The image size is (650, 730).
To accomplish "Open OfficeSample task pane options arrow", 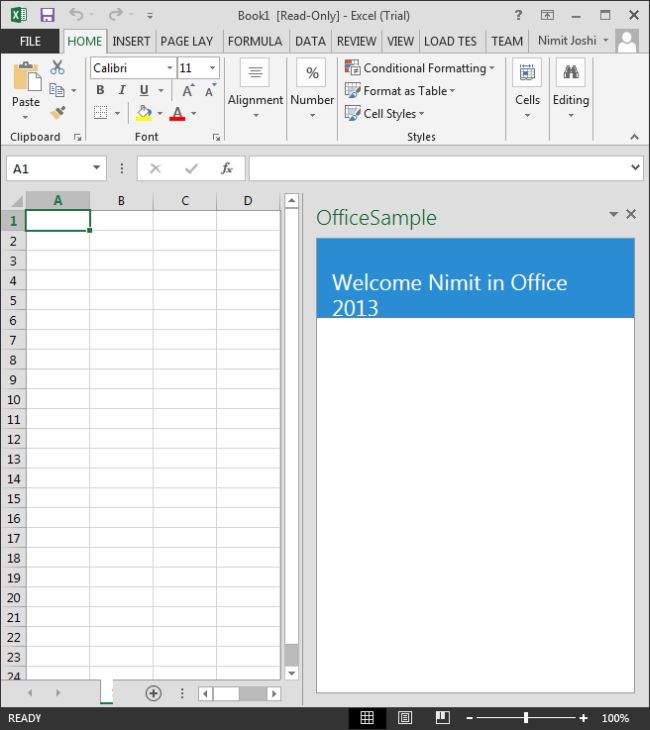I will (614, 214).
